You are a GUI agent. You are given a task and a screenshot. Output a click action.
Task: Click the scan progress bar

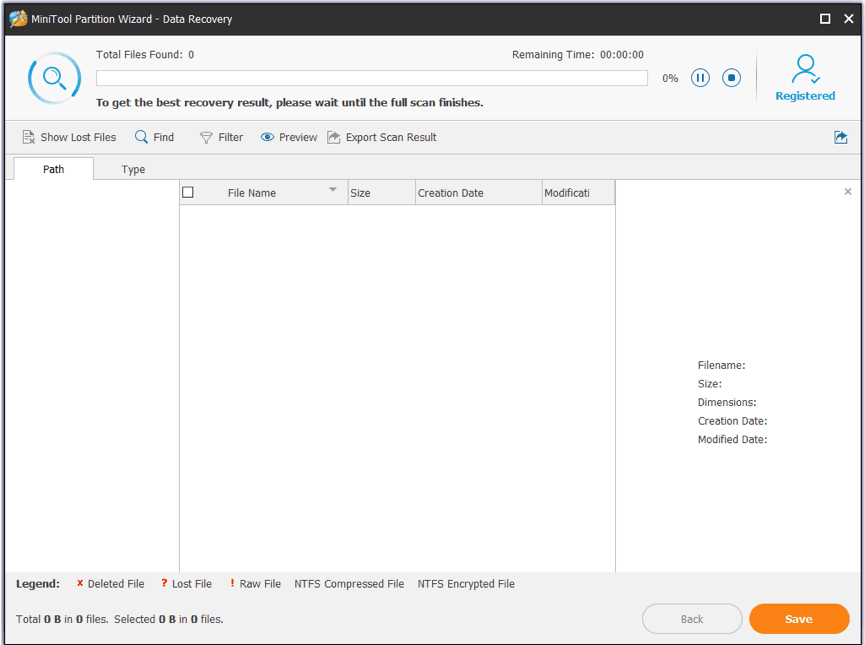tap(372, 78)
